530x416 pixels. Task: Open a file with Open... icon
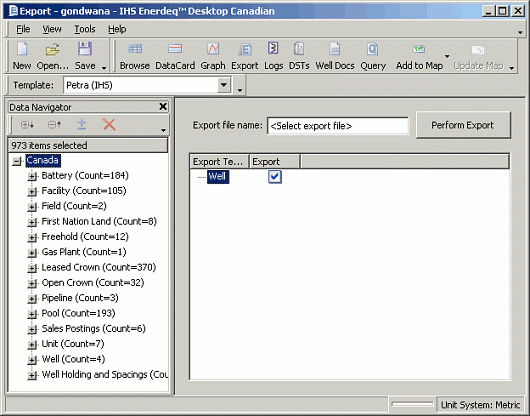(53, 56)
